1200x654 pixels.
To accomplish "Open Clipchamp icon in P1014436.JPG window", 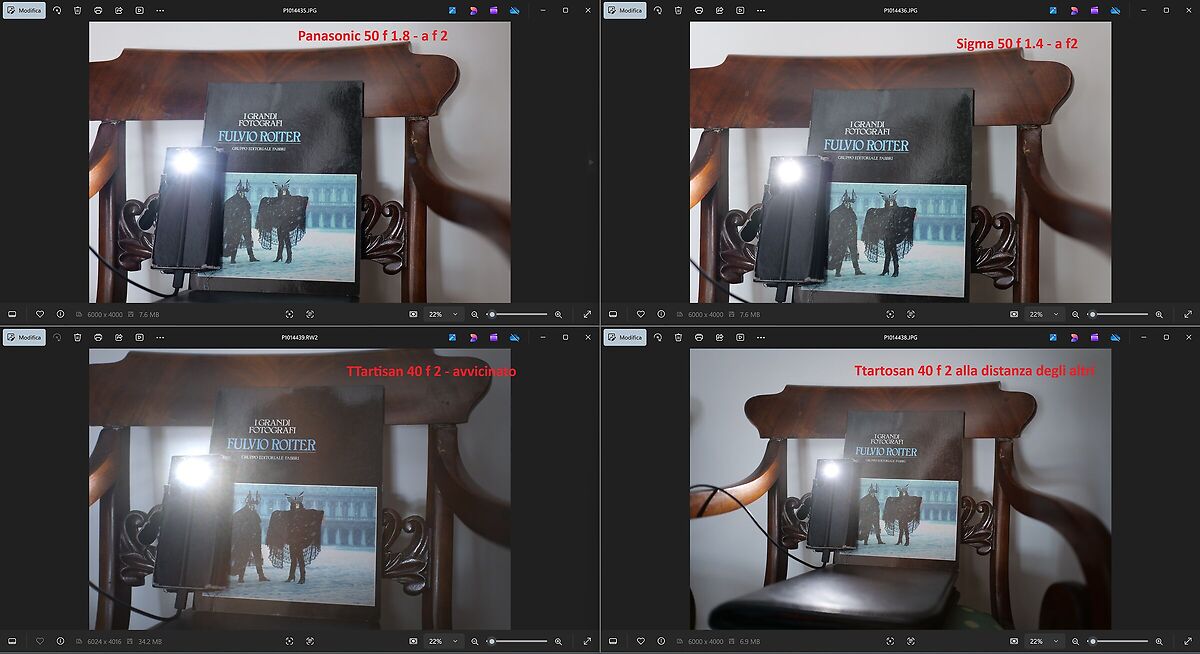I will pos(1093,10).
